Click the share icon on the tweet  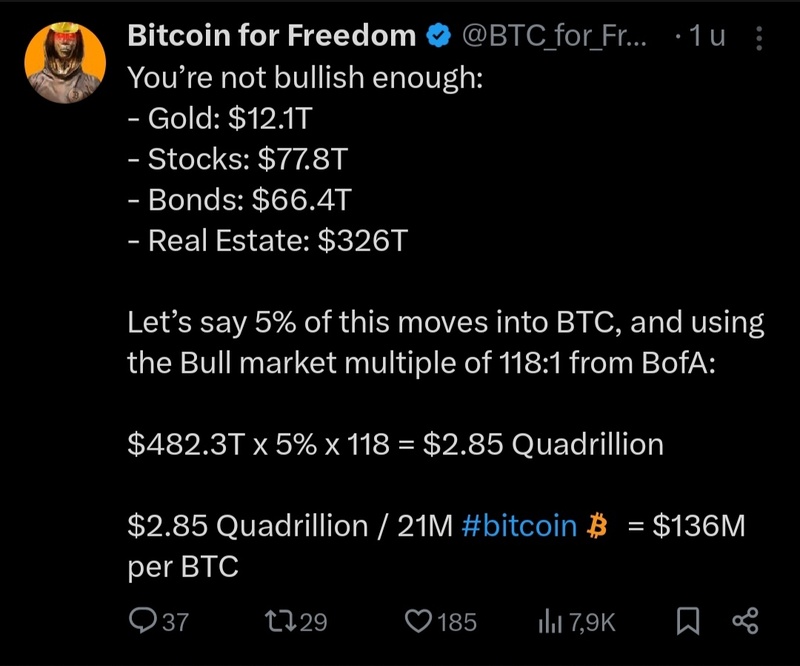pos(745,622)
